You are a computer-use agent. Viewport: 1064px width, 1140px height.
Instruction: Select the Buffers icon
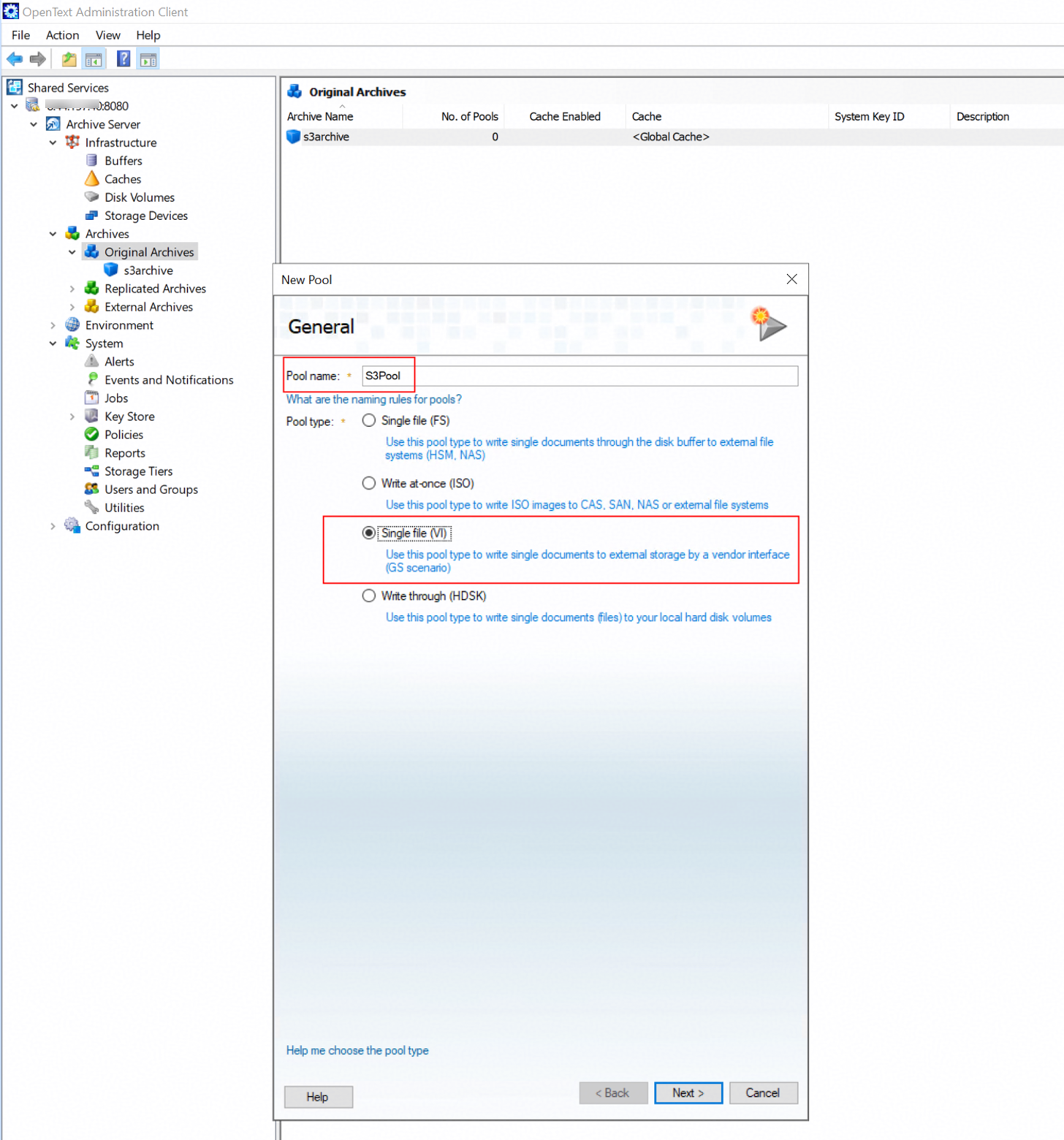pyautogui.click(x=91, y=161)
